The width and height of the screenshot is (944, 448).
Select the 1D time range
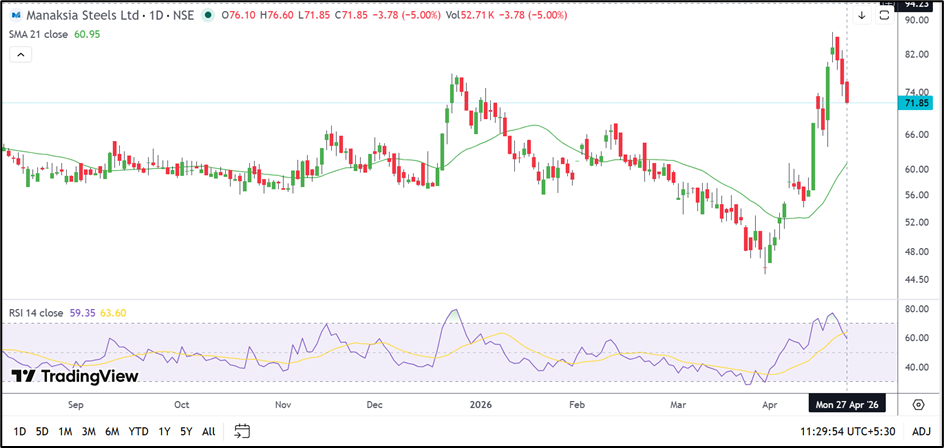[20, 431]
